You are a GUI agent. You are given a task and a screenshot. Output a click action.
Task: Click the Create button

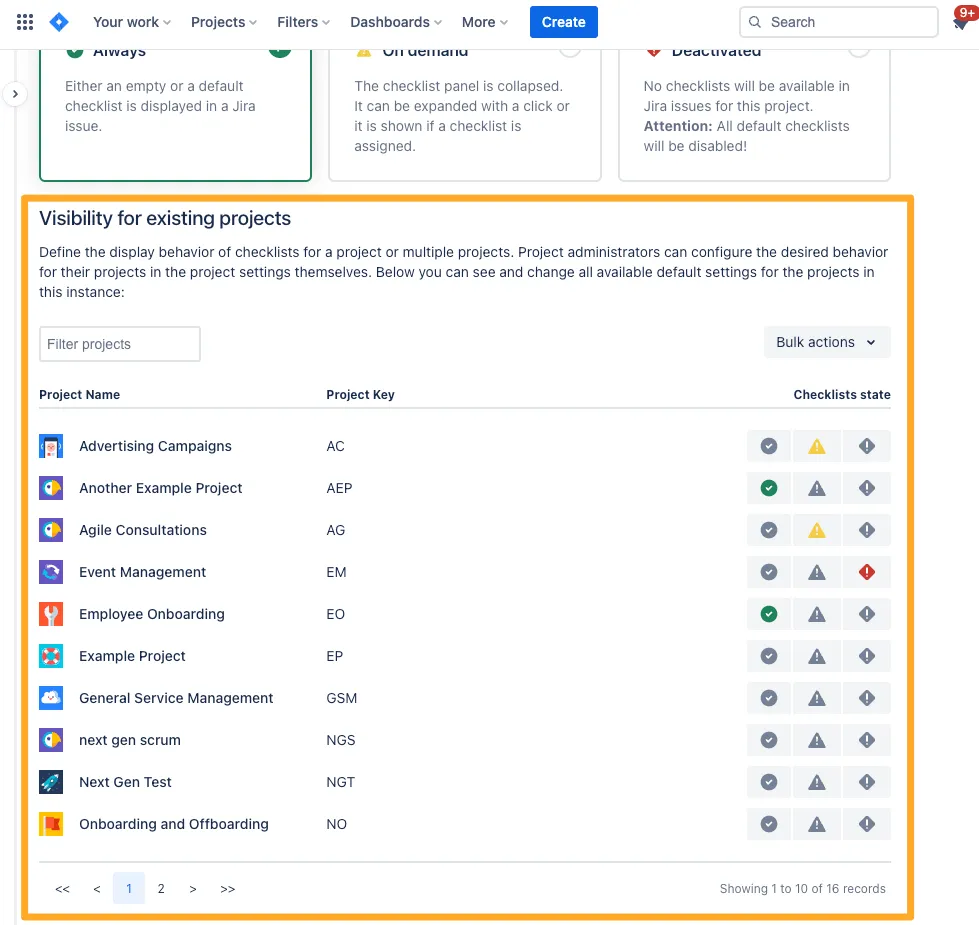pyautogui.click(x=564, y=22)
